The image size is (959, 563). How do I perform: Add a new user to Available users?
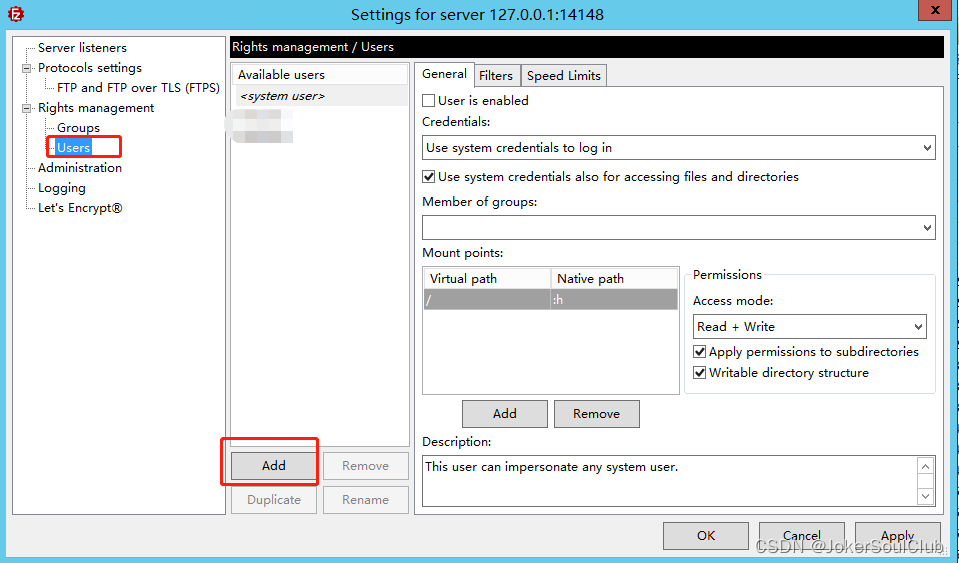point(273,466)
